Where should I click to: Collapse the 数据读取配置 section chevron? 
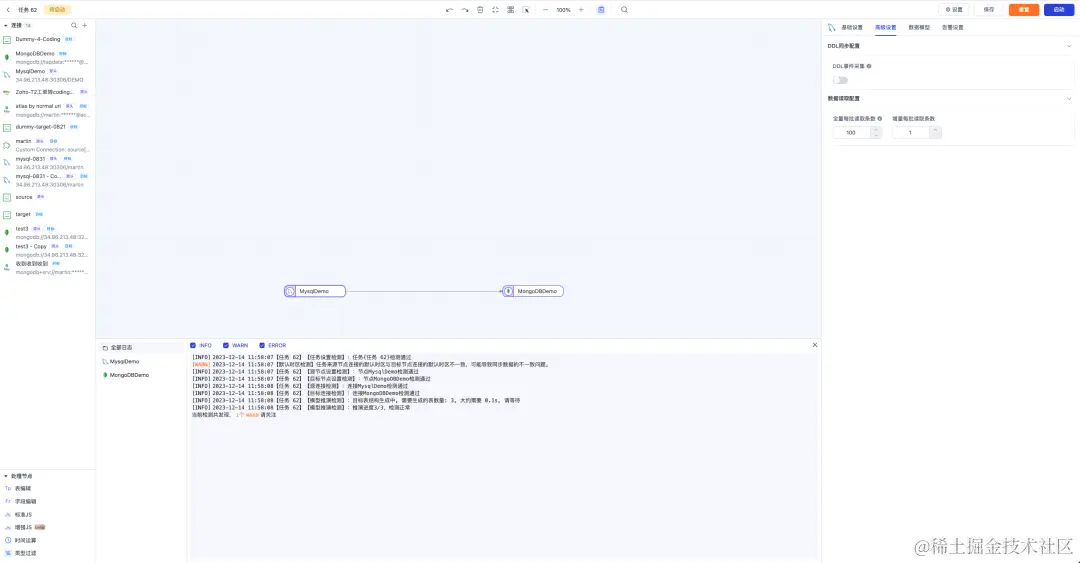1069,99
